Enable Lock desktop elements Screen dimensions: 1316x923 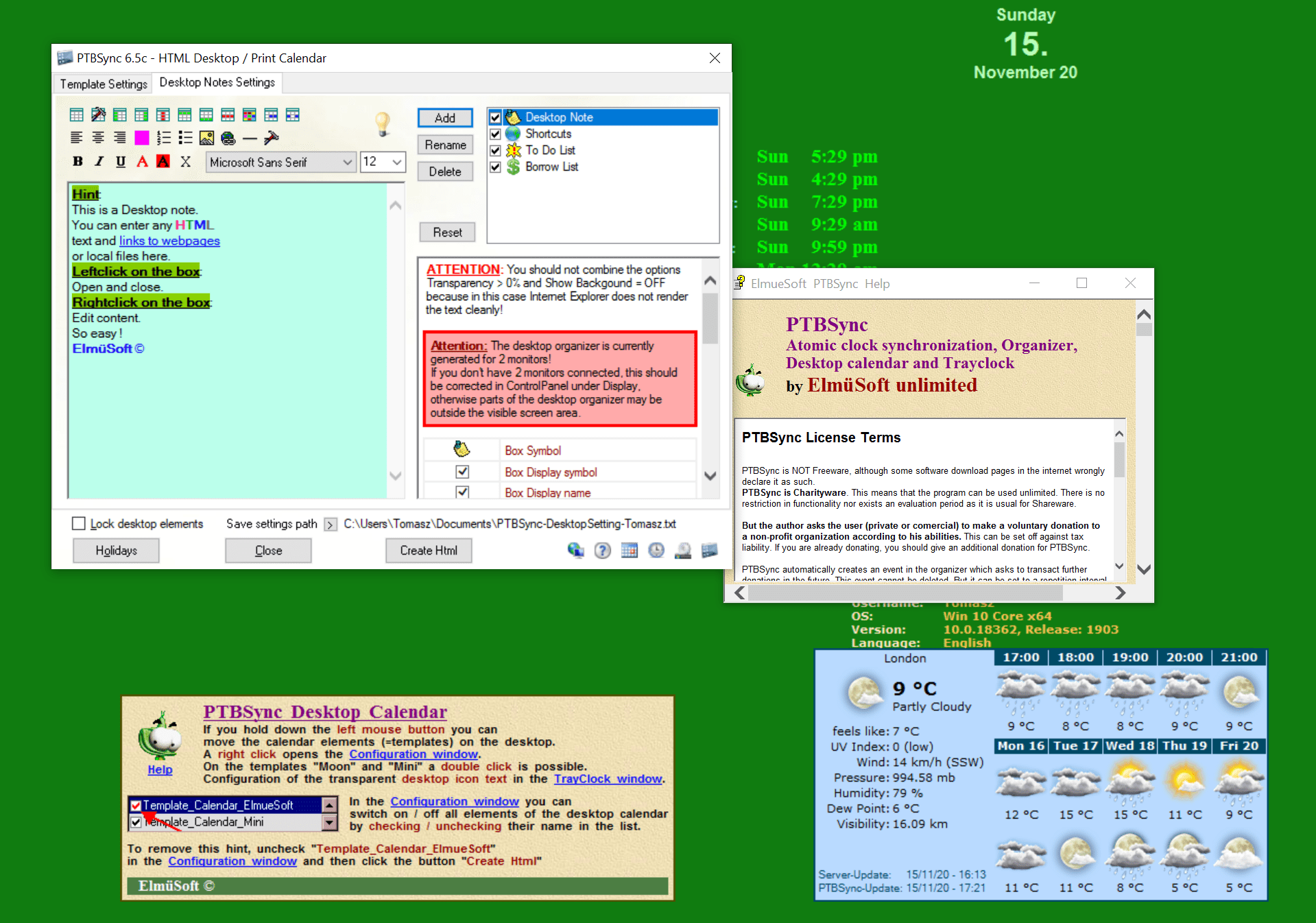(x=79, y=523)
